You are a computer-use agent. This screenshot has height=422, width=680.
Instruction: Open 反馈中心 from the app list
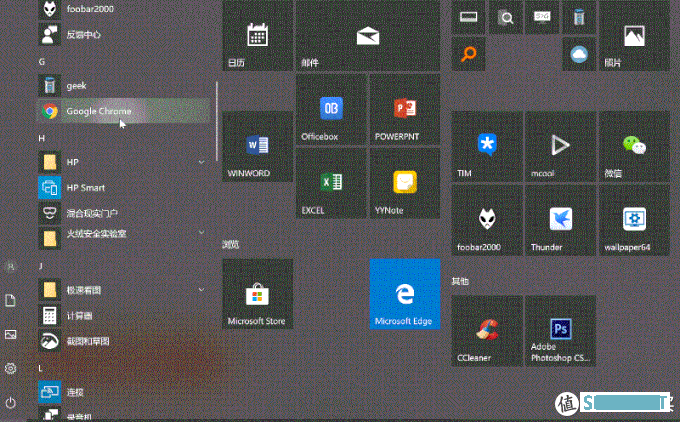coord(123,34)
